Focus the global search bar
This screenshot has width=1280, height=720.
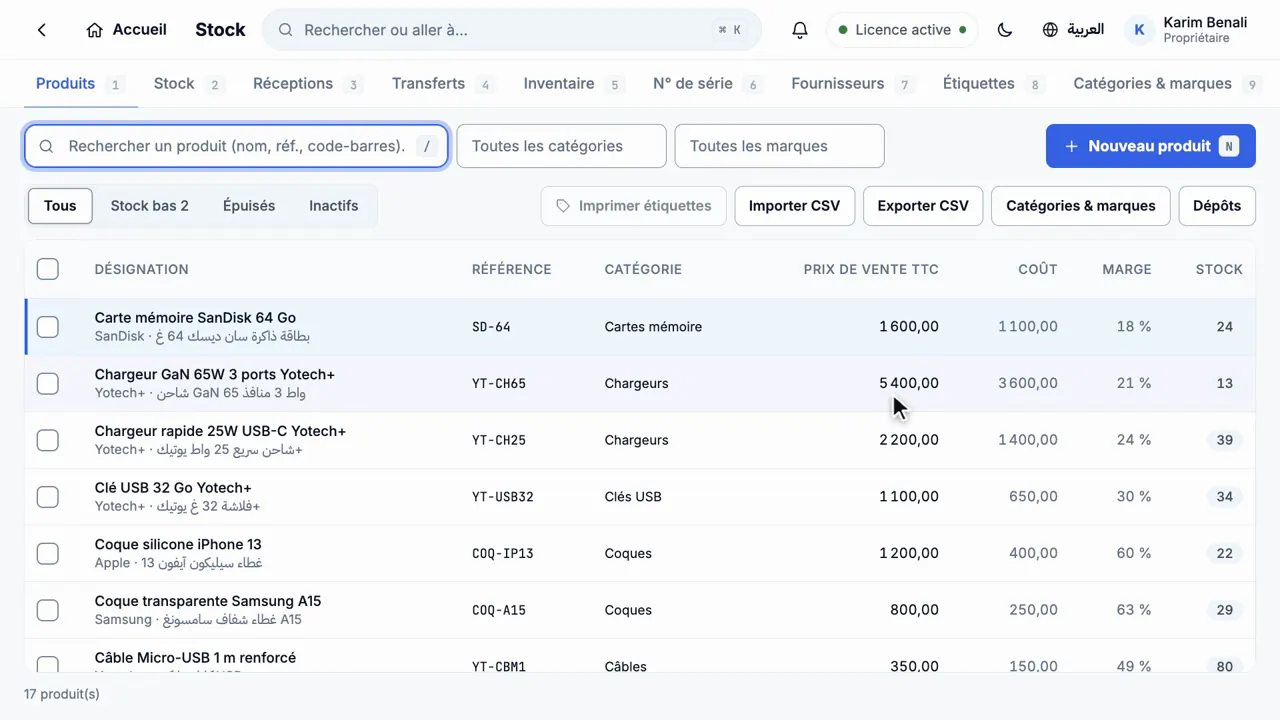coord(512,30)
